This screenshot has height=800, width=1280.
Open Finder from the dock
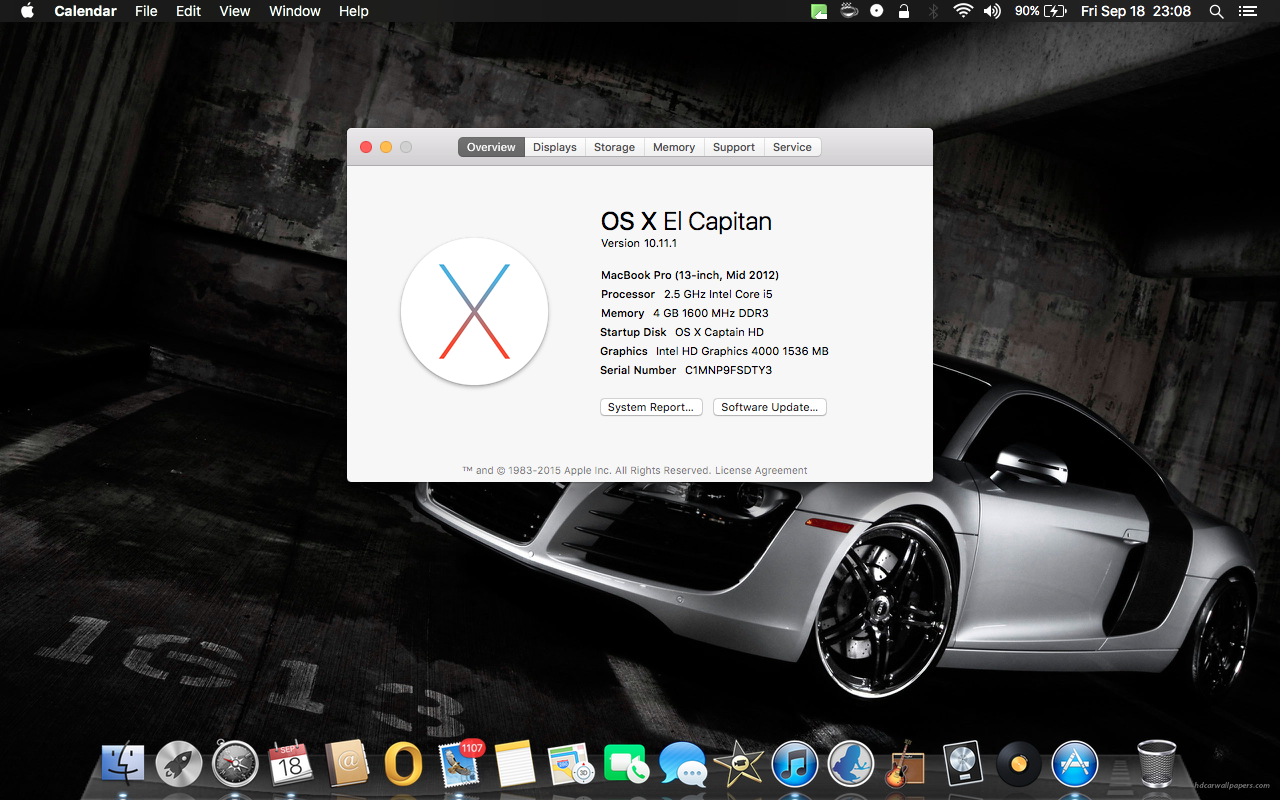(x=123, y=765)
